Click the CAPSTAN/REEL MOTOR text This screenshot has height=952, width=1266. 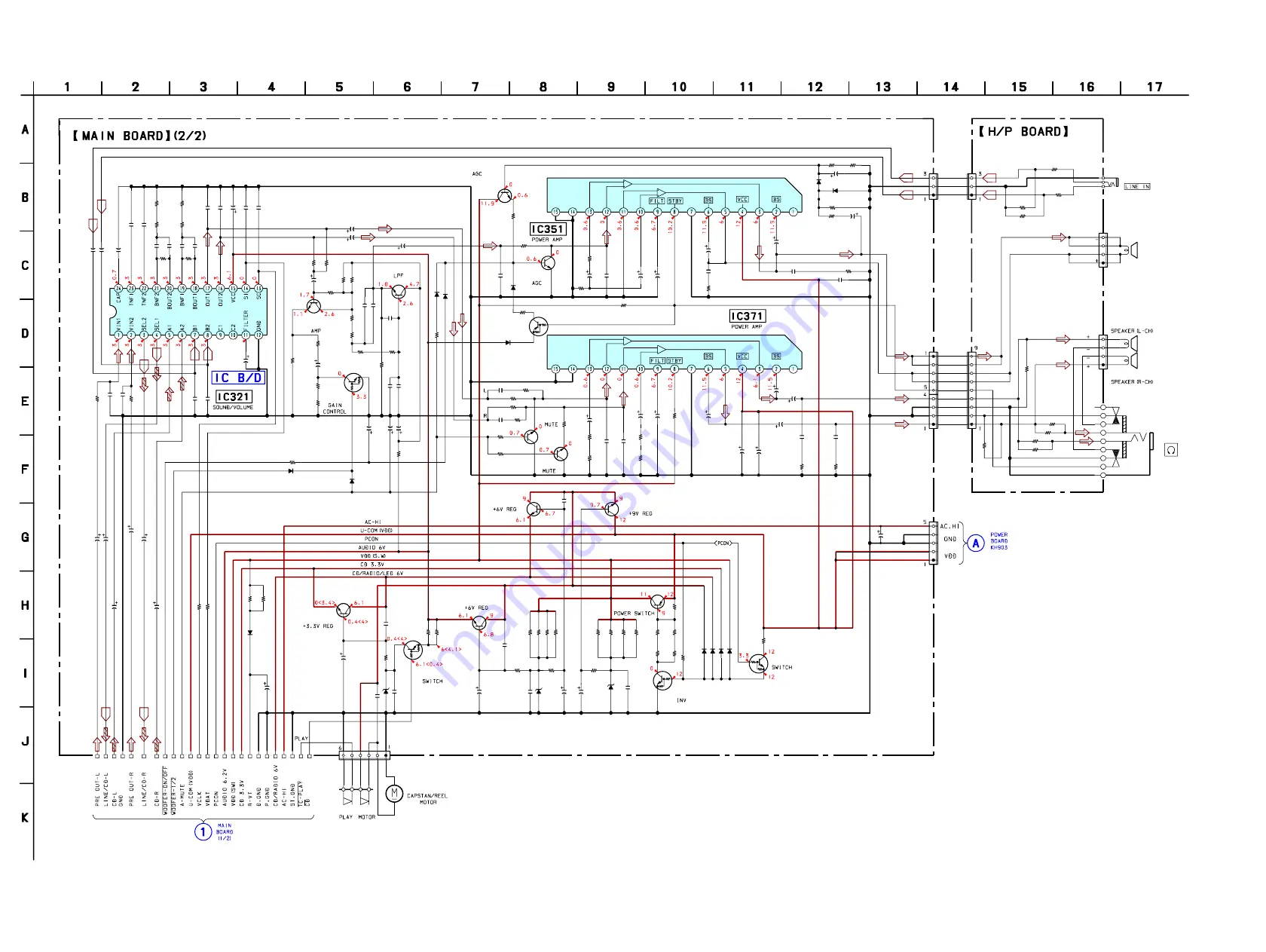427,799
